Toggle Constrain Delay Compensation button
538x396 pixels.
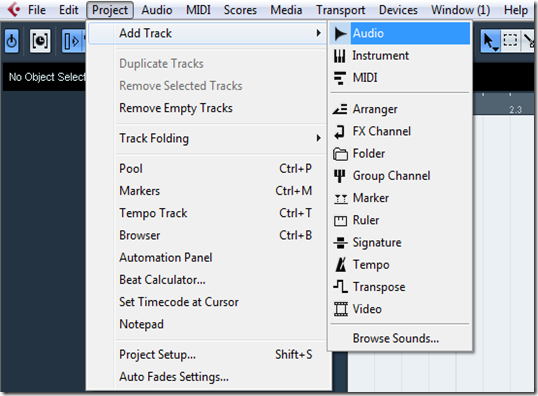click(x=40, y=41)
